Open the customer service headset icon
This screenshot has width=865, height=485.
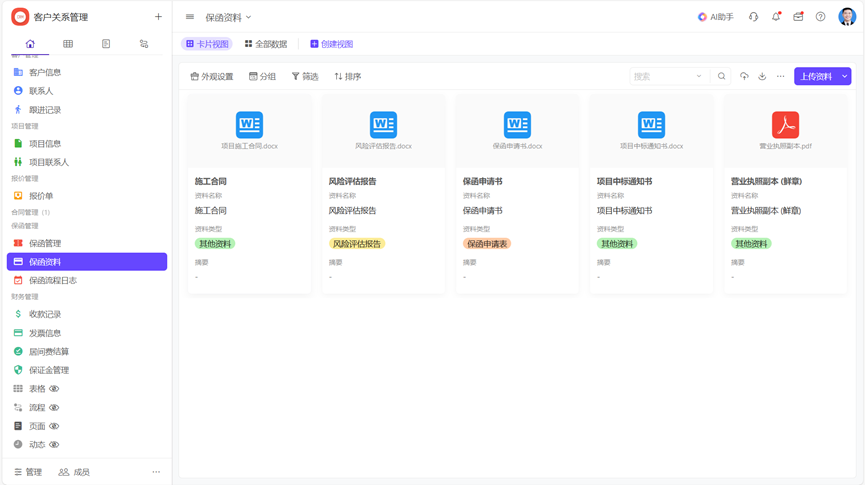[x=754, y=17]
